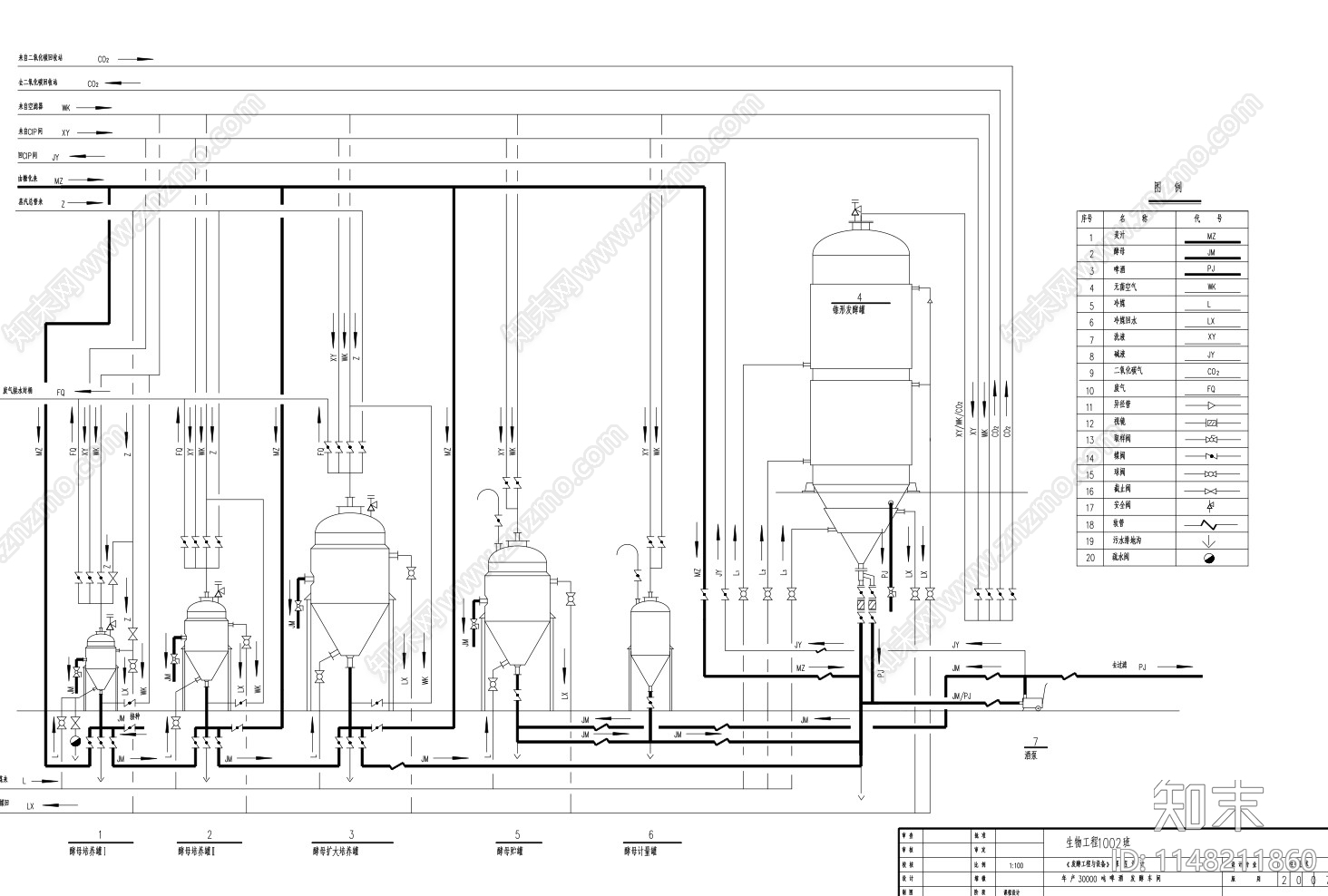The image size is (1328, 896).
Task: Select the sight glass symbol in legend row 12
Action: [x=1211, y=423]
